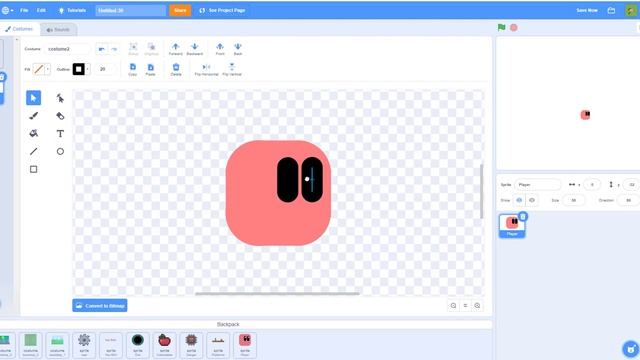The width and height of the screenshot is (640, 360).
Task: Switch to the Sounds tab
Action: (58, 29)
